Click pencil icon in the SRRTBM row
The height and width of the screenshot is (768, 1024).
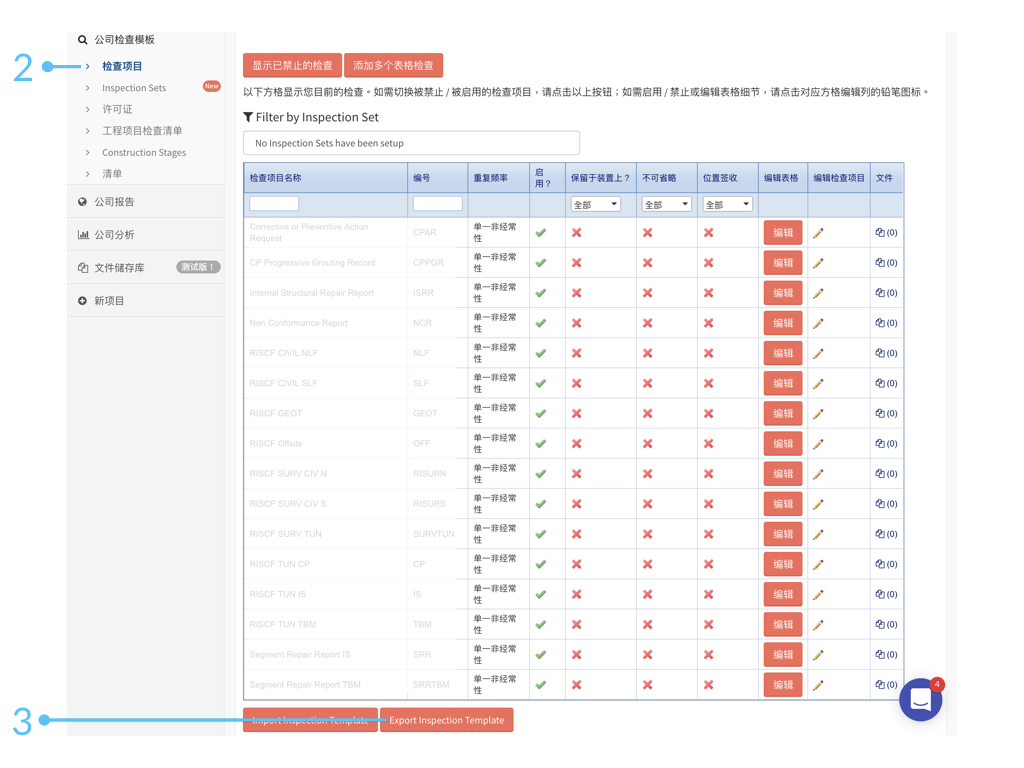coord(818,685)
